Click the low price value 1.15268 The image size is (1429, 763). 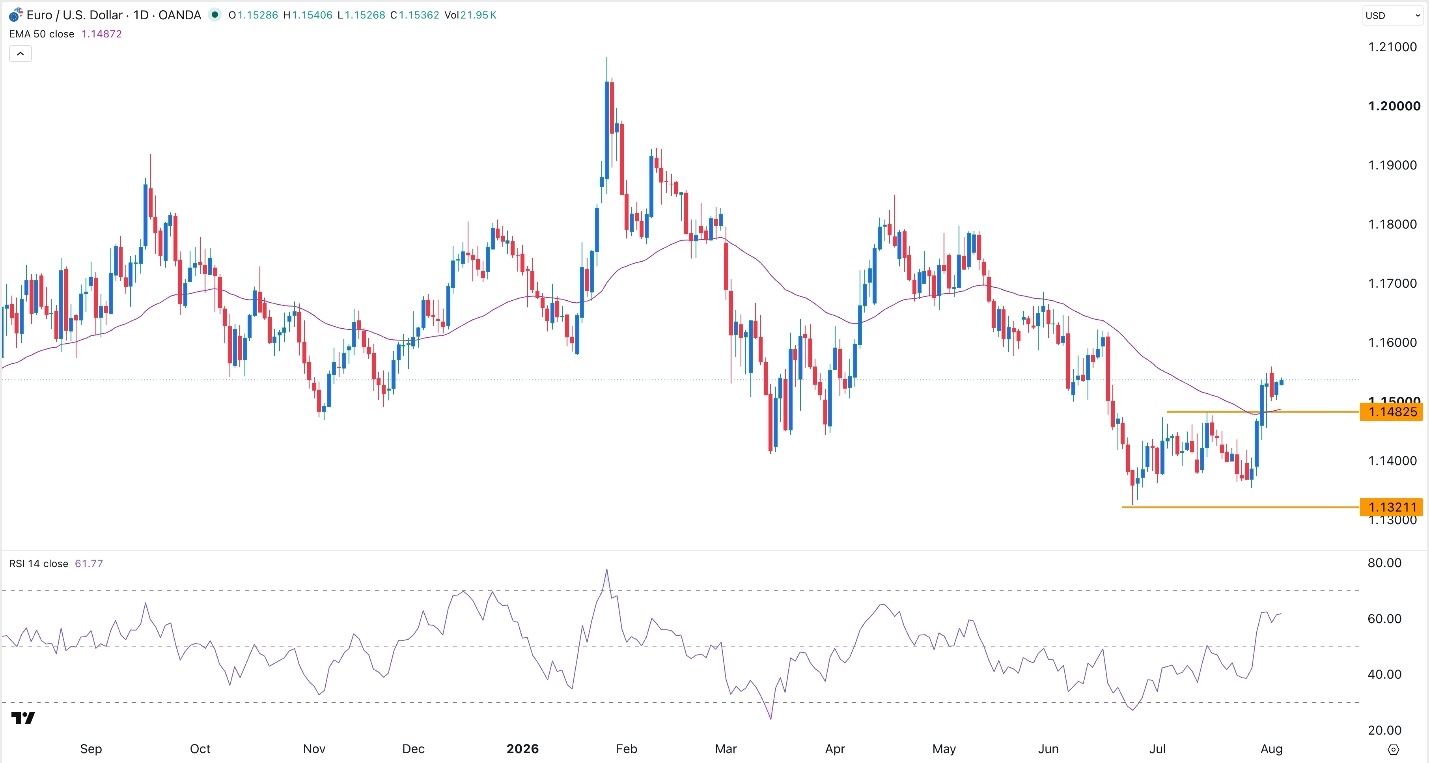coord(367,15)
